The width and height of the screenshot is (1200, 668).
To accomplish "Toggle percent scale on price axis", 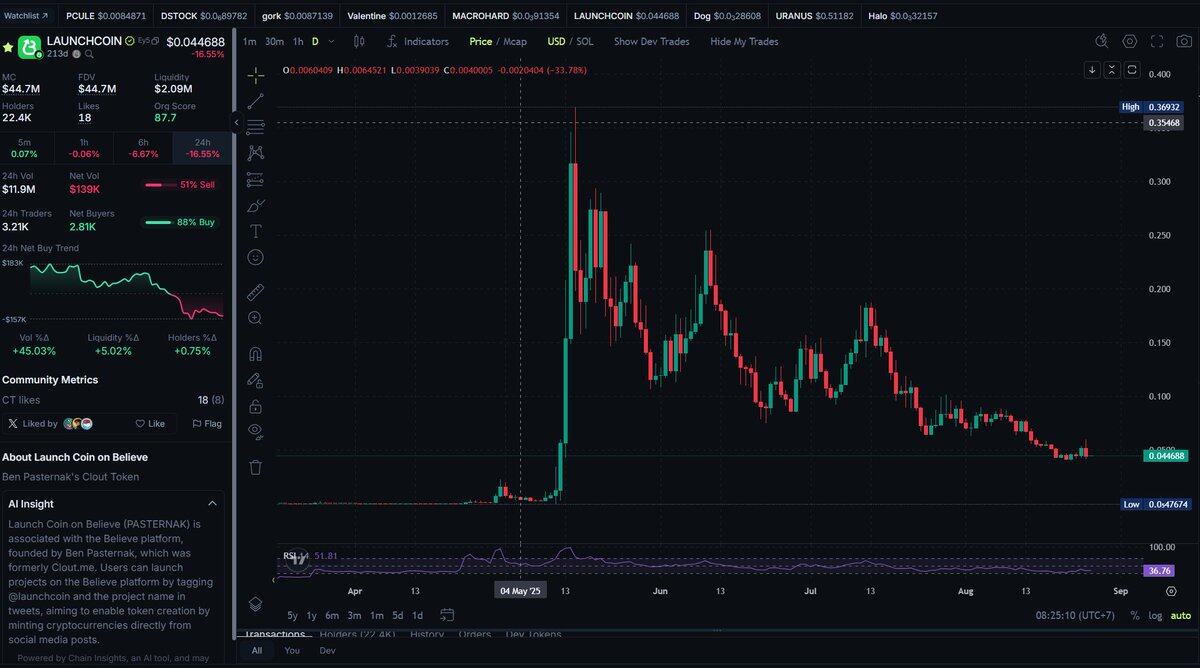I will tap(1135, 615).
